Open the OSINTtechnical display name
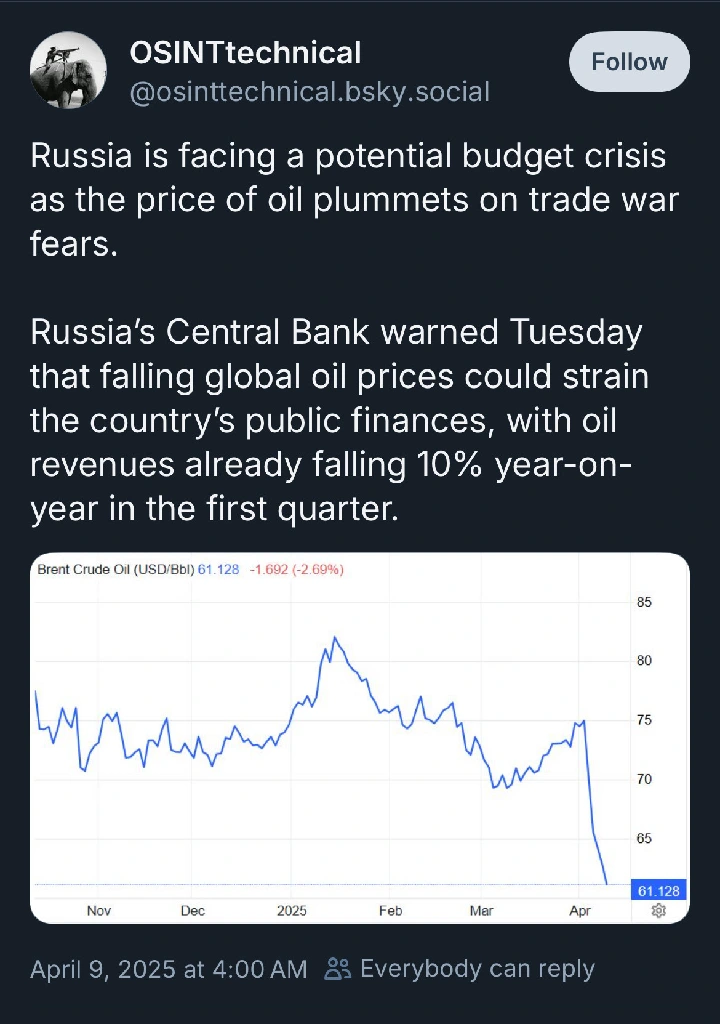 [x=245, y=52]
